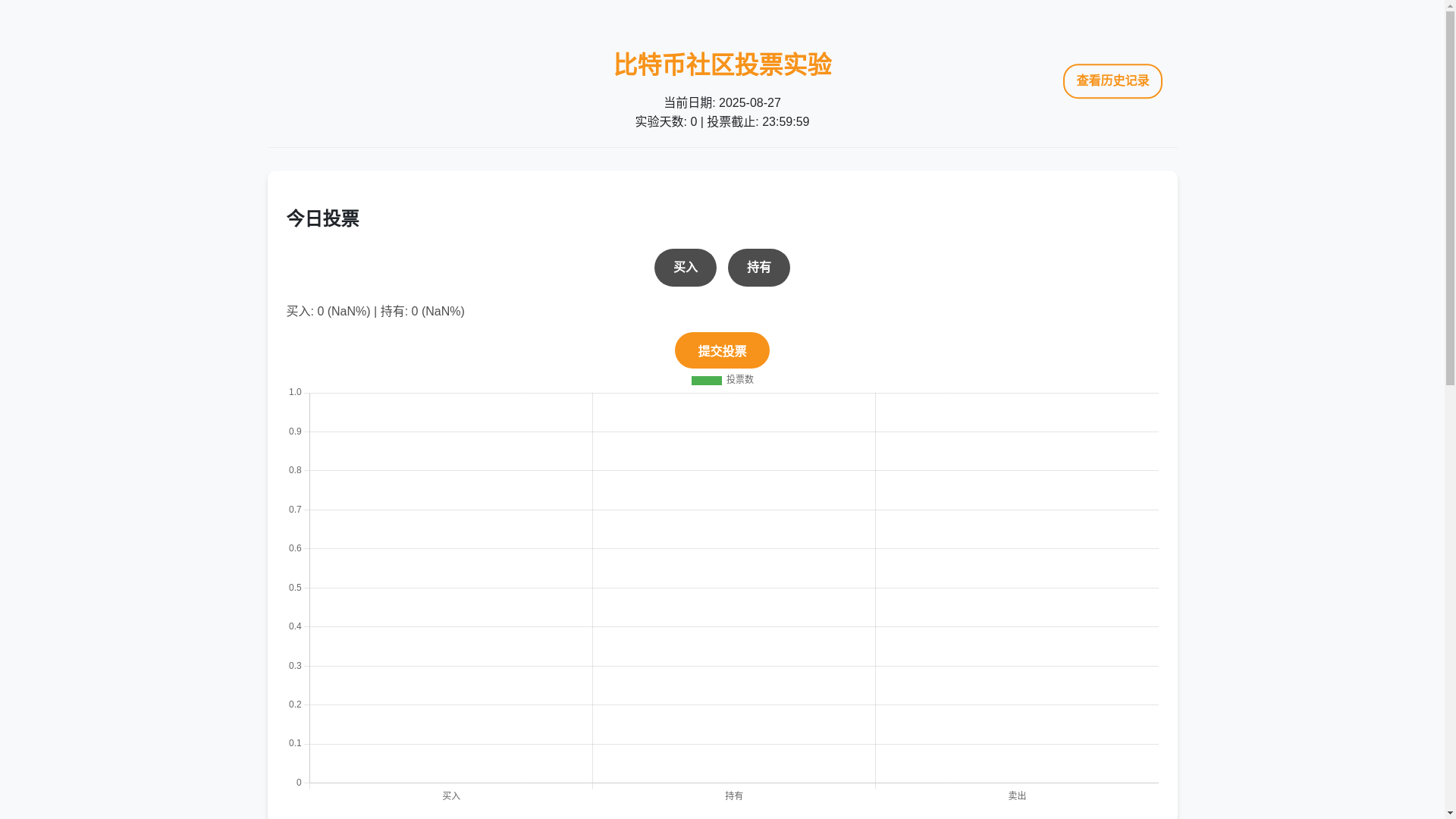Click the 持有 x-axis chart label
Screen dimensions: 1456x819
733,795
